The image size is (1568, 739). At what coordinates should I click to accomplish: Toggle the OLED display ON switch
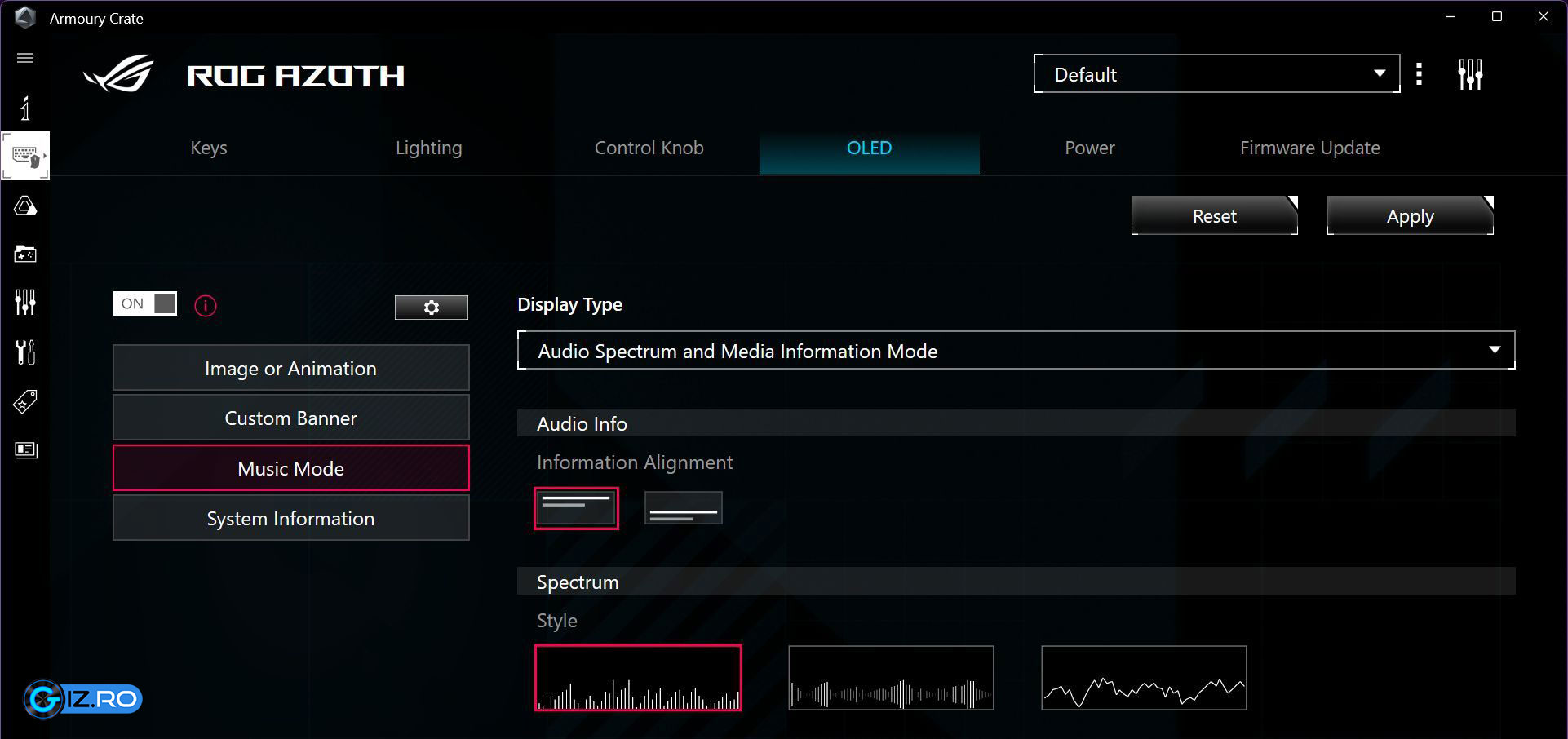pyautogui.click(x=145, y=303)
